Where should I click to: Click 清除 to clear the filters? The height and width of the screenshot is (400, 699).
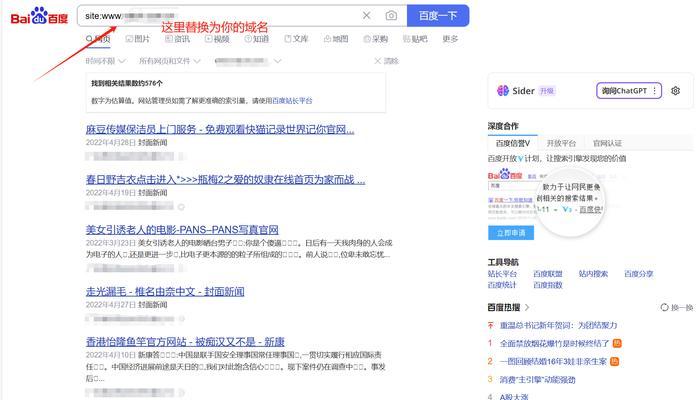pos(387,61)
